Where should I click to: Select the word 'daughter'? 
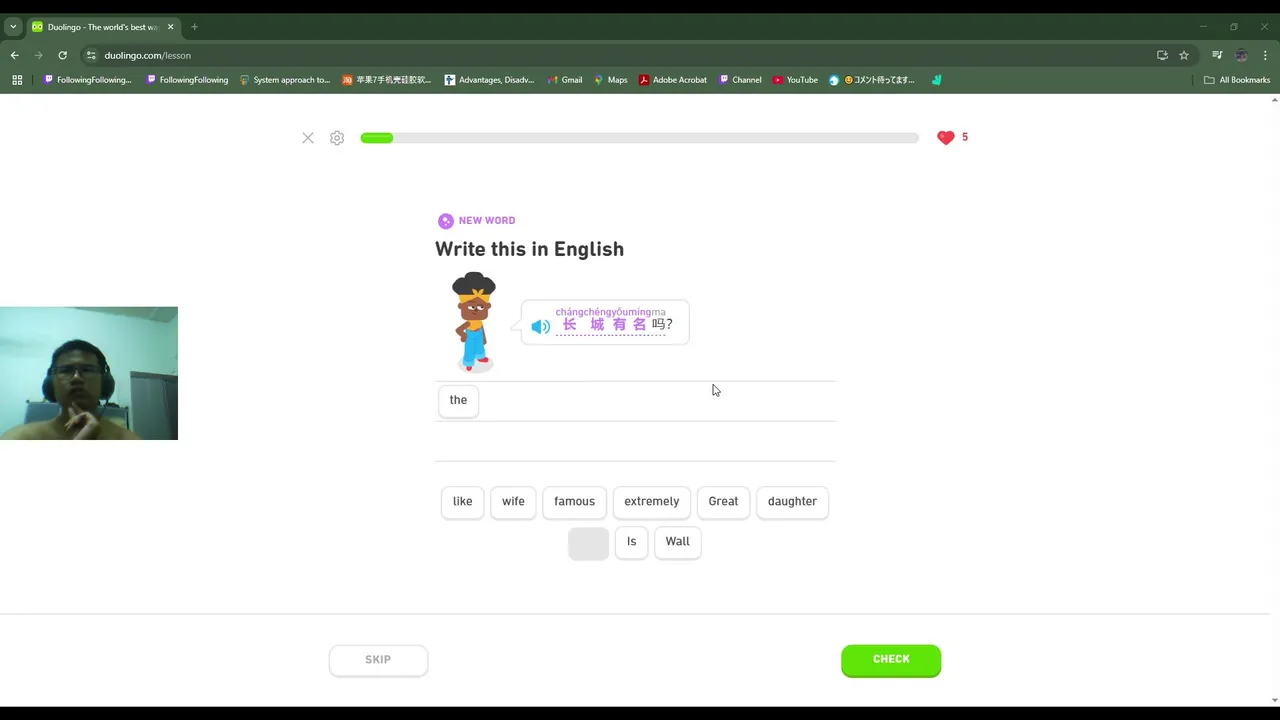click(x=792, y=502)
